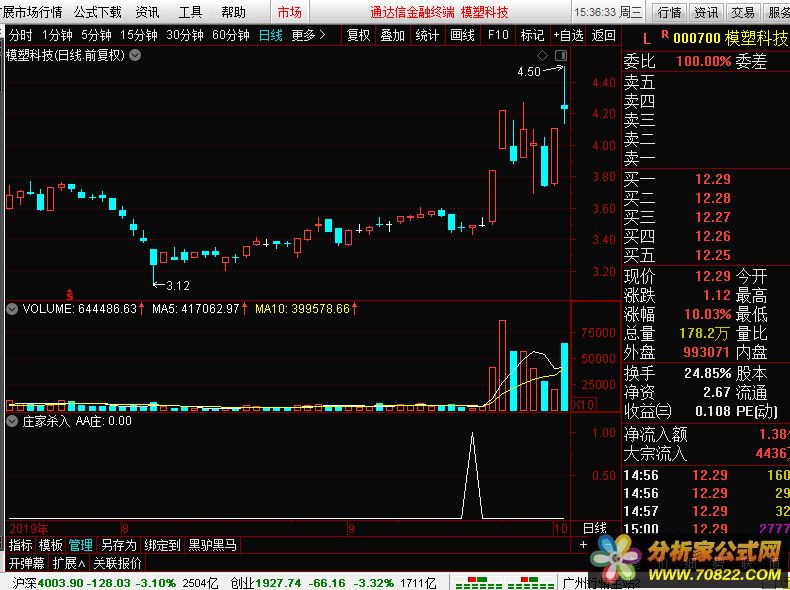790x590 pixels.
Task: Click the 总量 value 178.2万
Action: pyautogui.click(x=704, y=334)
